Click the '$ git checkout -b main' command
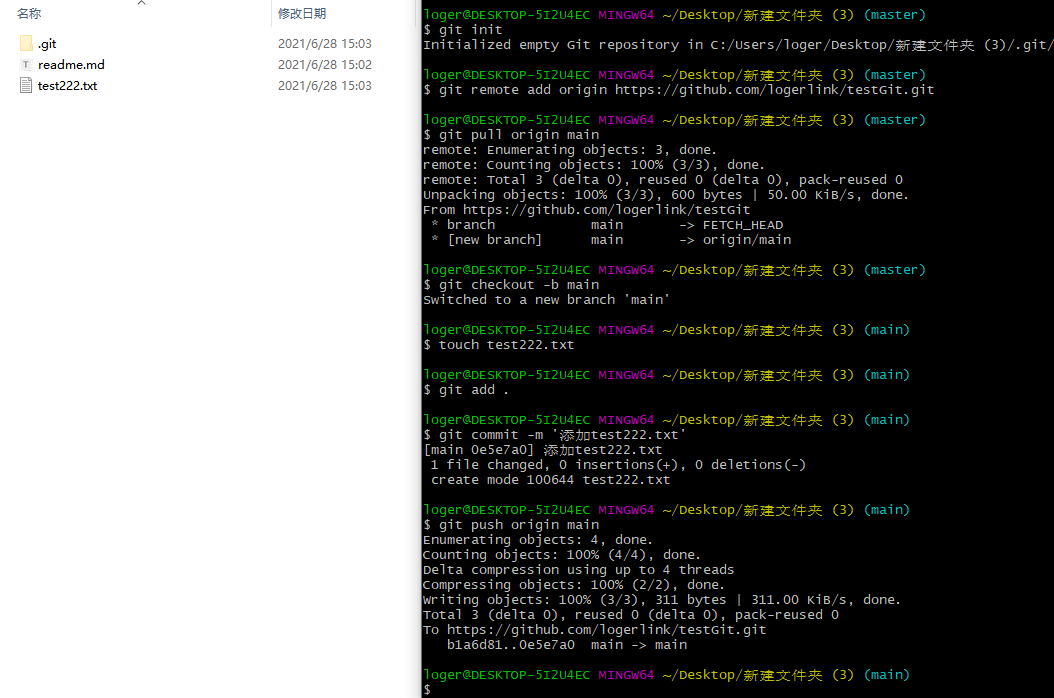This screenshot has height=698, width=1054. (511, 284)
